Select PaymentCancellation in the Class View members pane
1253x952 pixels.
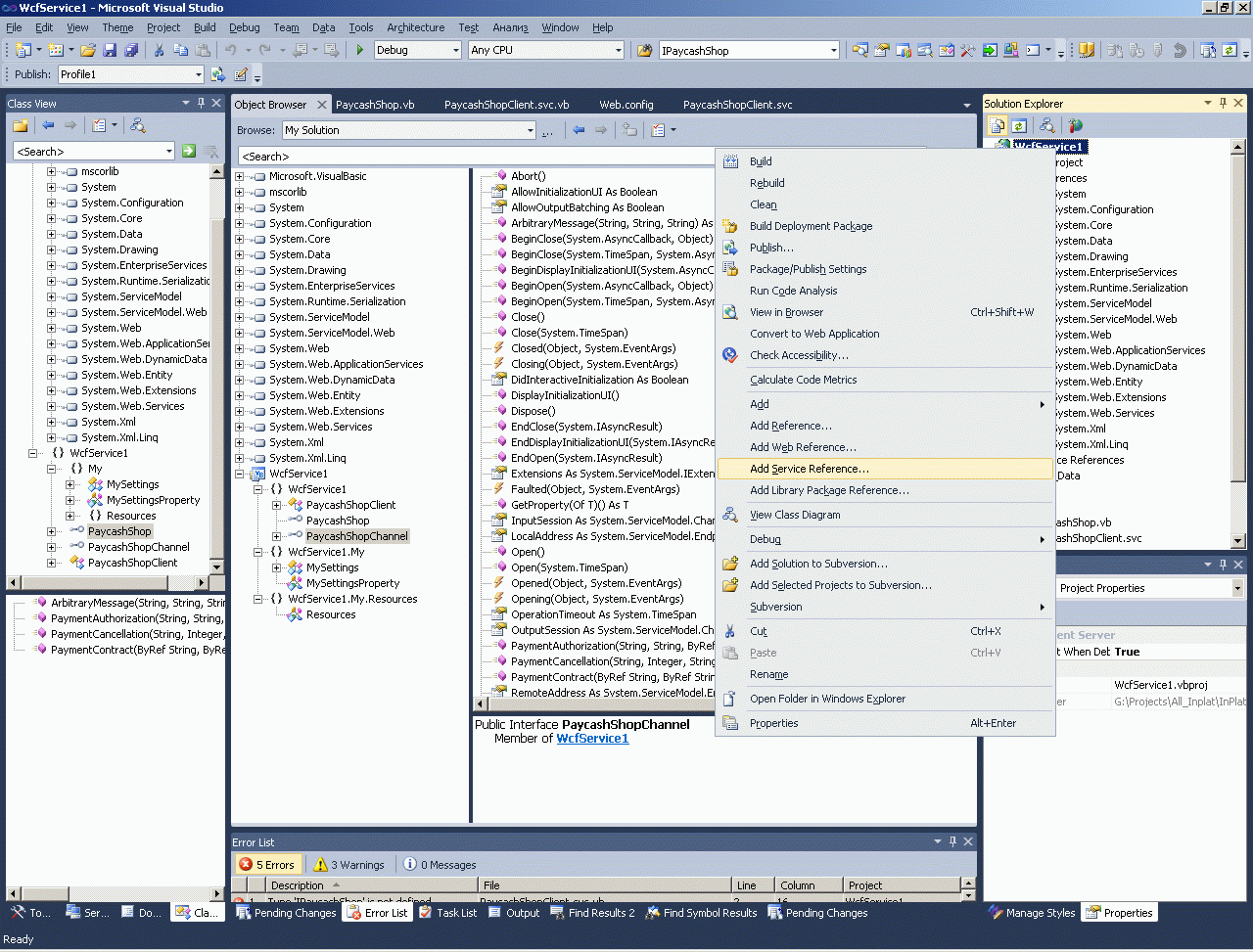(137, 634)
